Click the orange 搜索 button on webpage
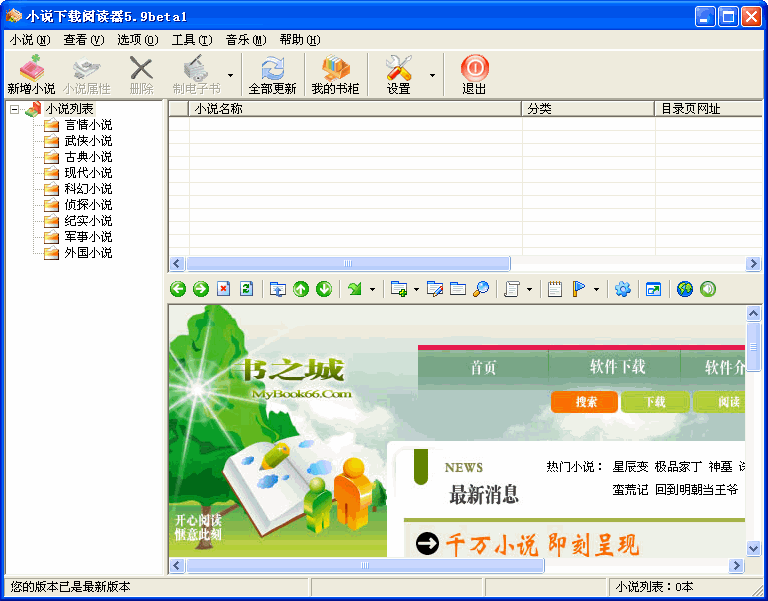This screenshot has width=768, height=601. (583, 402)
